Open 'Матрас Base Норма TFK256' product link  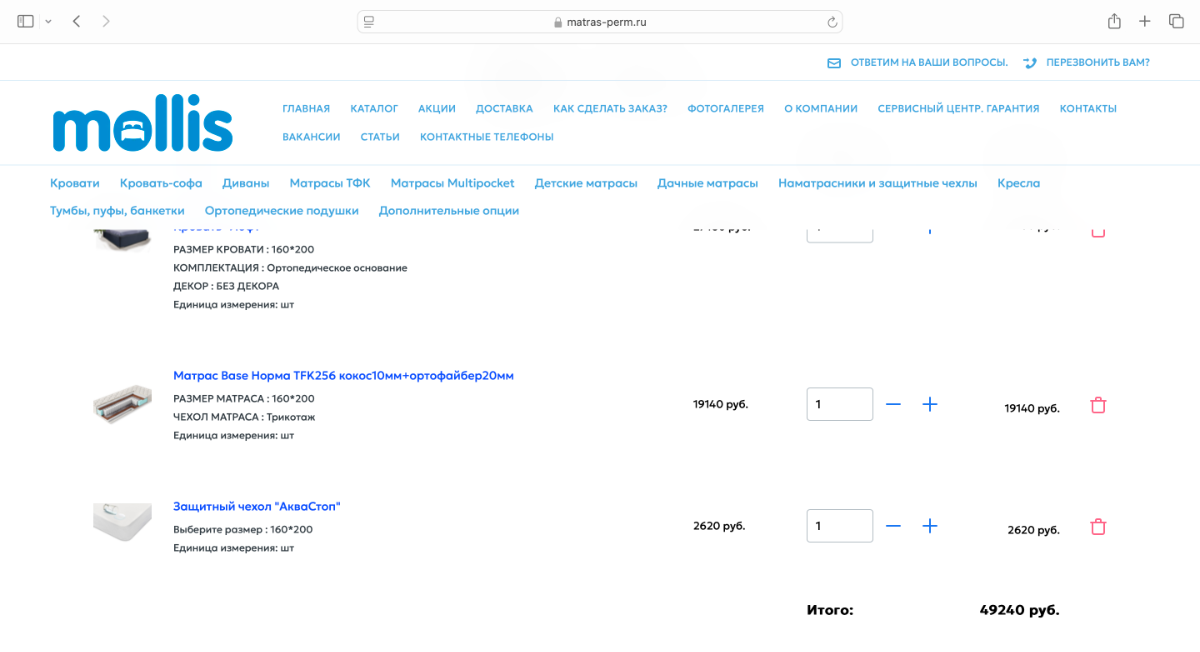[x=343, y=376]
